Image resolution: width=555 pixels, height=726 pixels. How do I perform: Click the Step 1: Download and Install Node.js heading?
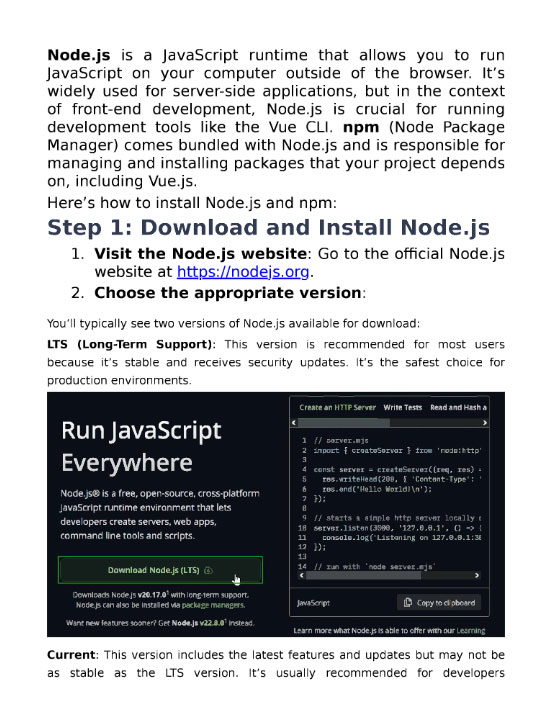tap(268, 227)
